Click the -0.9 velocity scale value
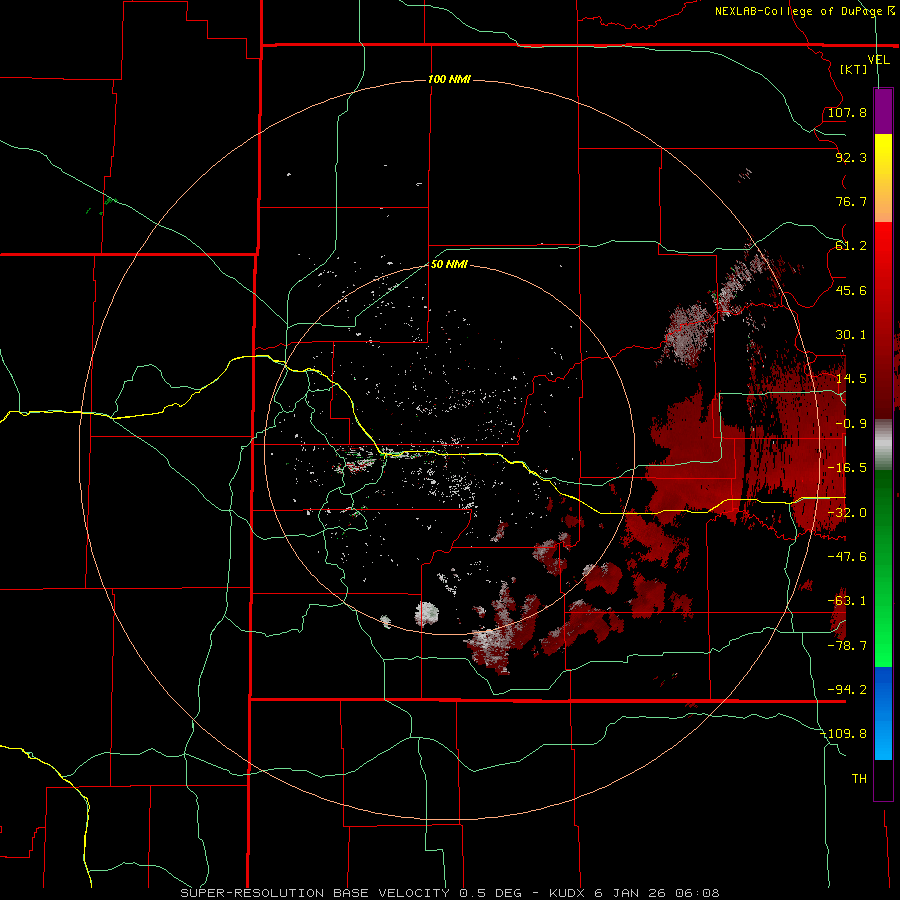Screen dimensions: 900x900 851,424
